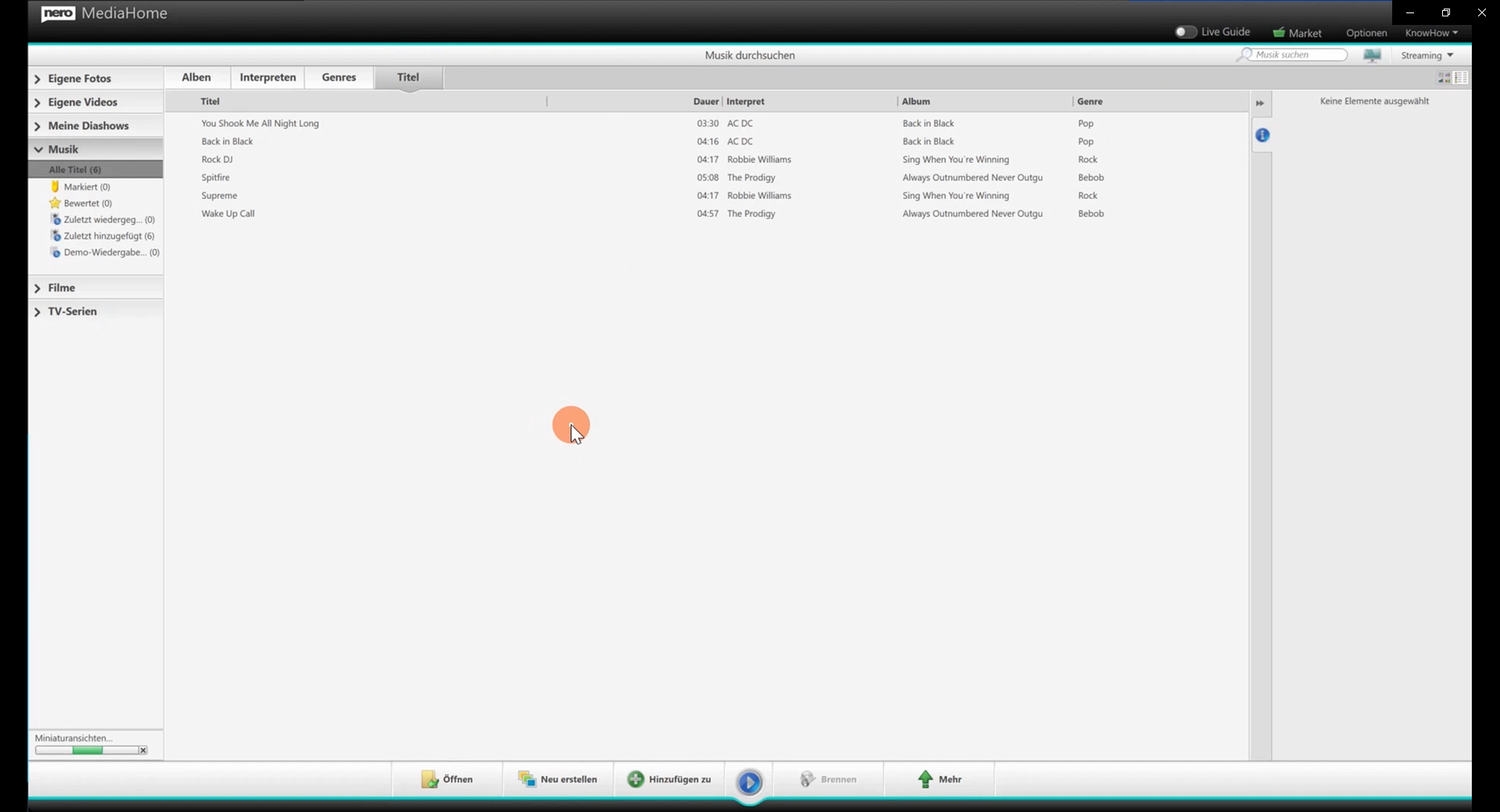
Task: Toggle the Live Guide switch
Action: (x=1185, y=32)
